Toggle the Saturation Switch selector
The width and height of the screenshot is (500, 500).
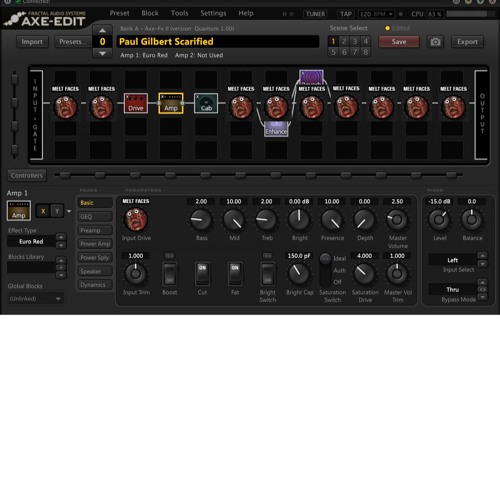click(325, 270)
